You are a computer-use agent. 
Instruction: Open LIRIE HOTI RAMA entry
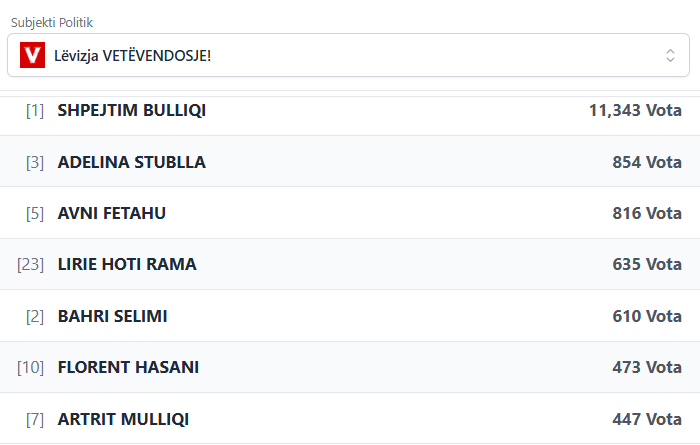127,265
